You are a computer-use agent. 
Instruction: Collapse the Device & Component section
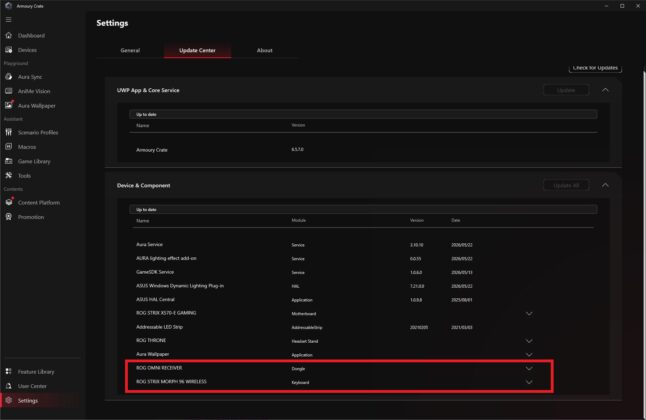(x=605, y=185)
